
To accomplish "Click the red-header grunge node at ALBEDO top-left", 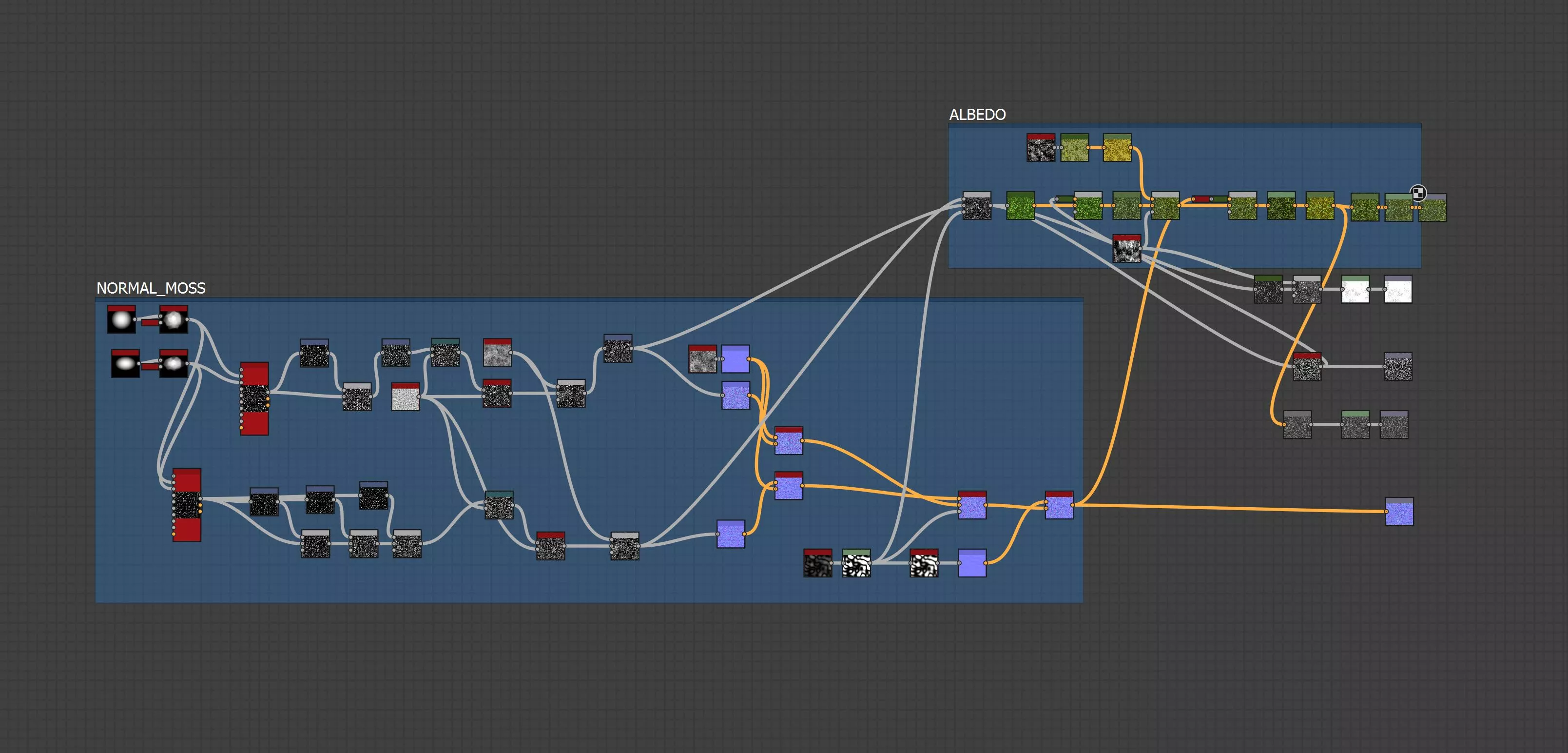I will [1040, 148].
